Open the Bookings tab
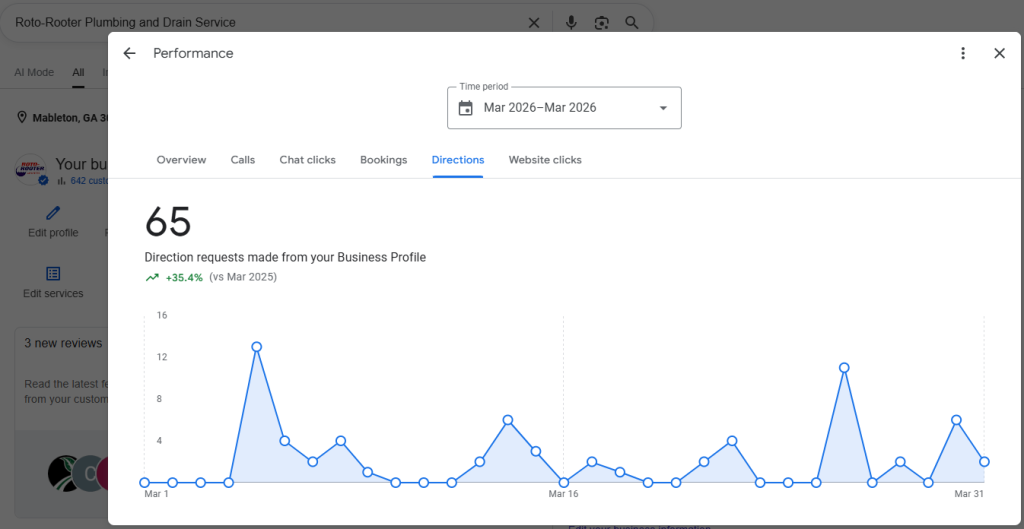The image size is (1024, 529). pyautogui.click(x=383, y=160)
